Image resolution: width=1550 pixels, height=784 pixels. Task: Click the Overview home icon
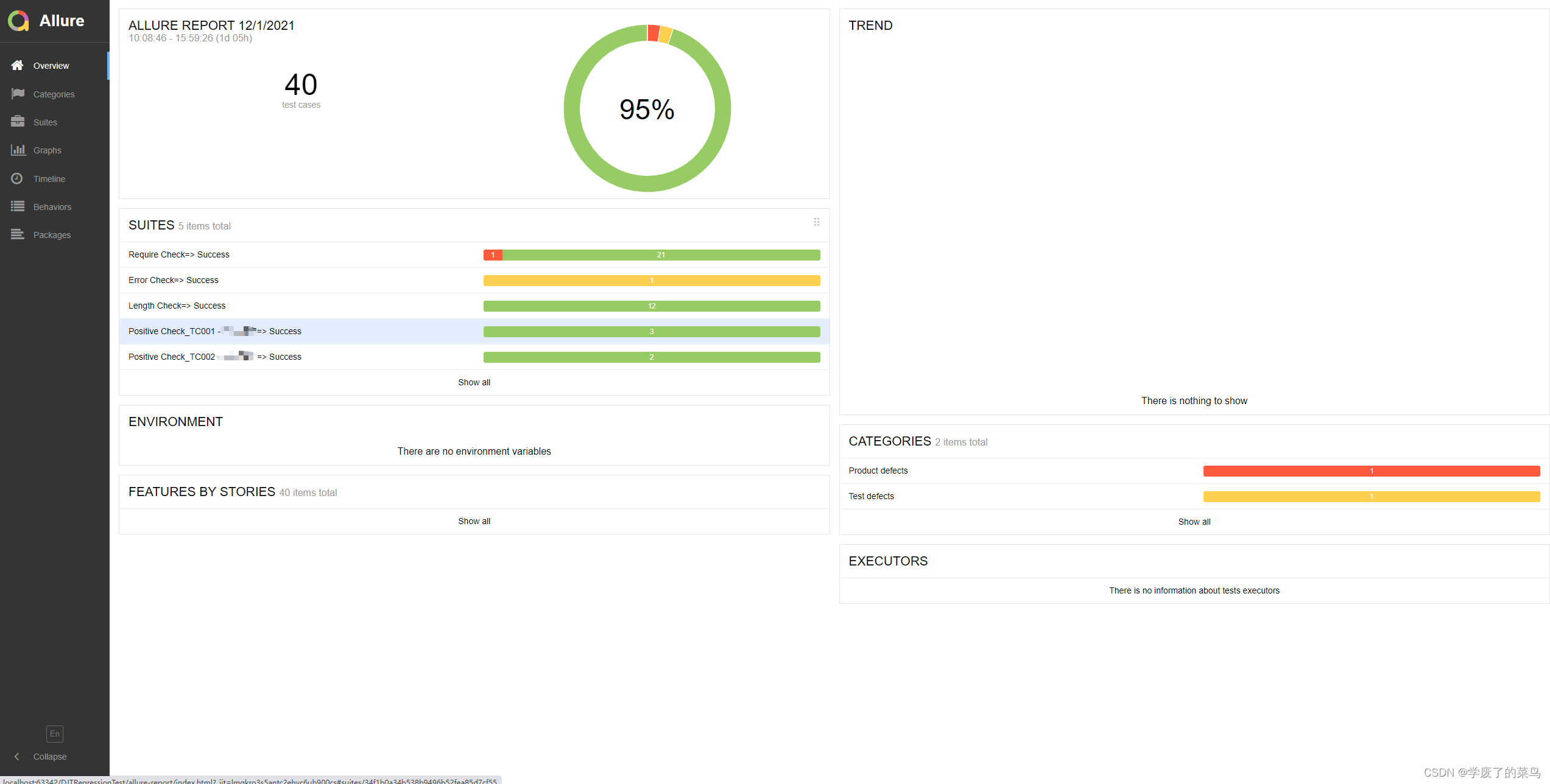[17, 65]
